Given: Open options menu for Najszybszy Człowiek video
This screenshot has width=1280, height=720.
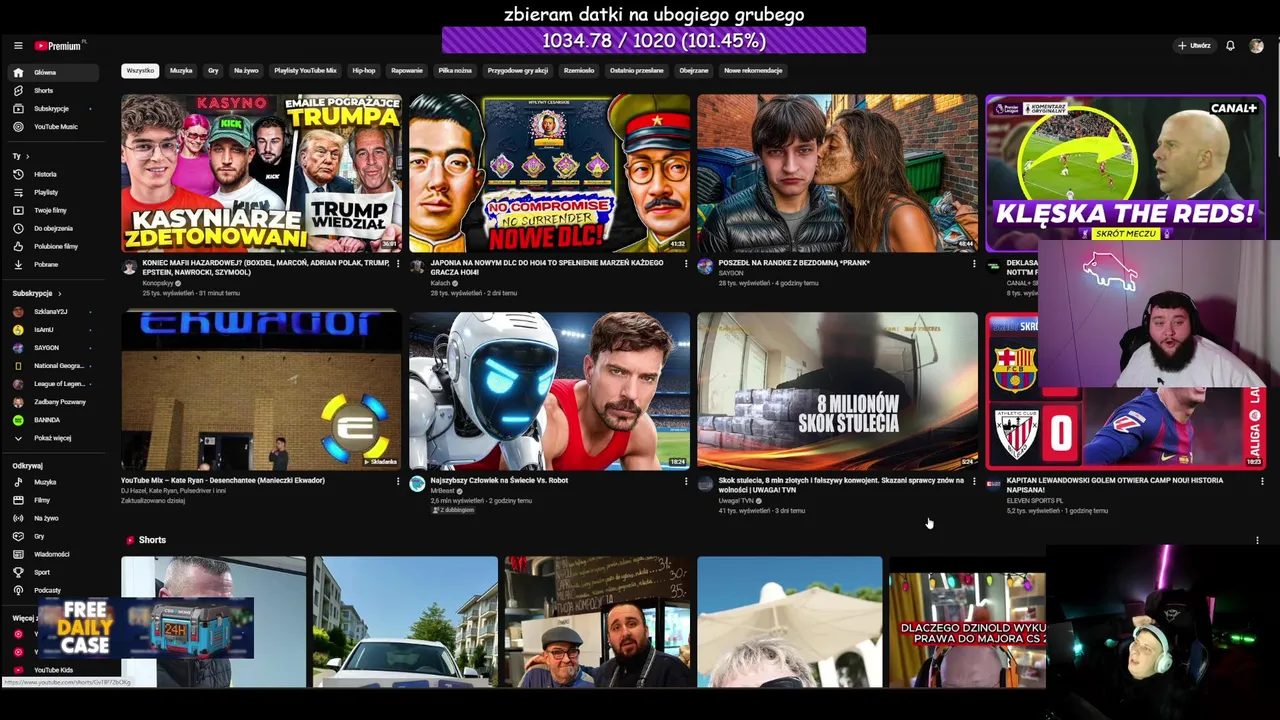Looking at the screenshot, I should click(x=686, y=481).
